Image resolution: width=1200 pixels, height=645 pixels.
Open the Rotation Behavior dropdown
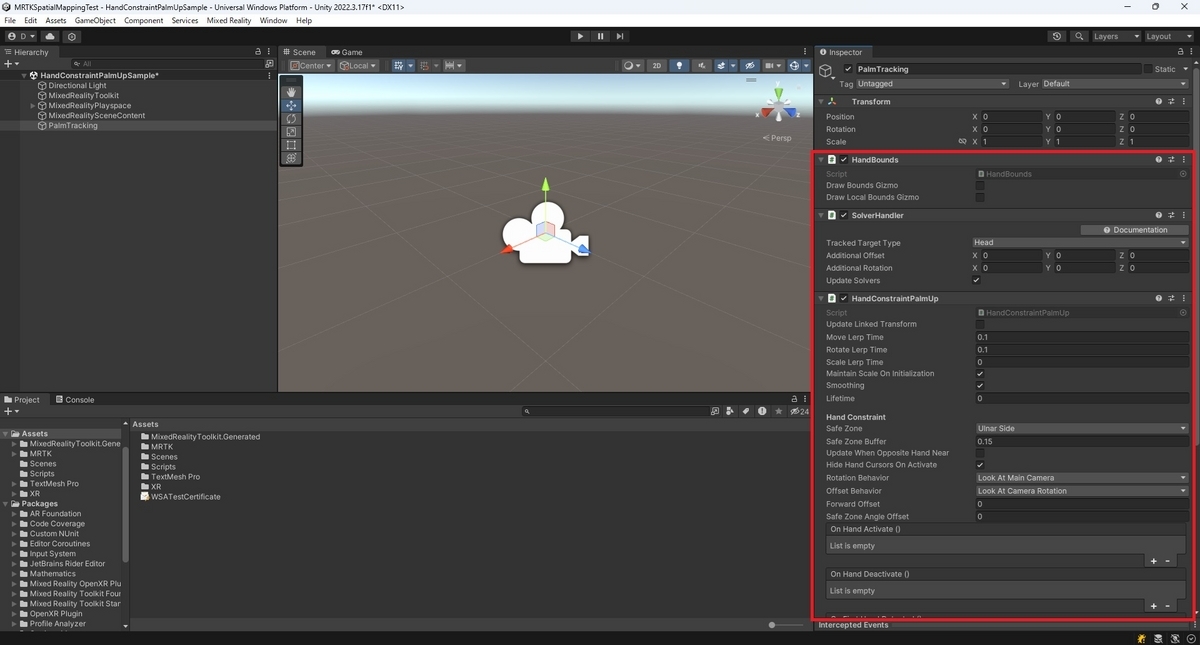pyautogui.click(x=1082, y=478)
